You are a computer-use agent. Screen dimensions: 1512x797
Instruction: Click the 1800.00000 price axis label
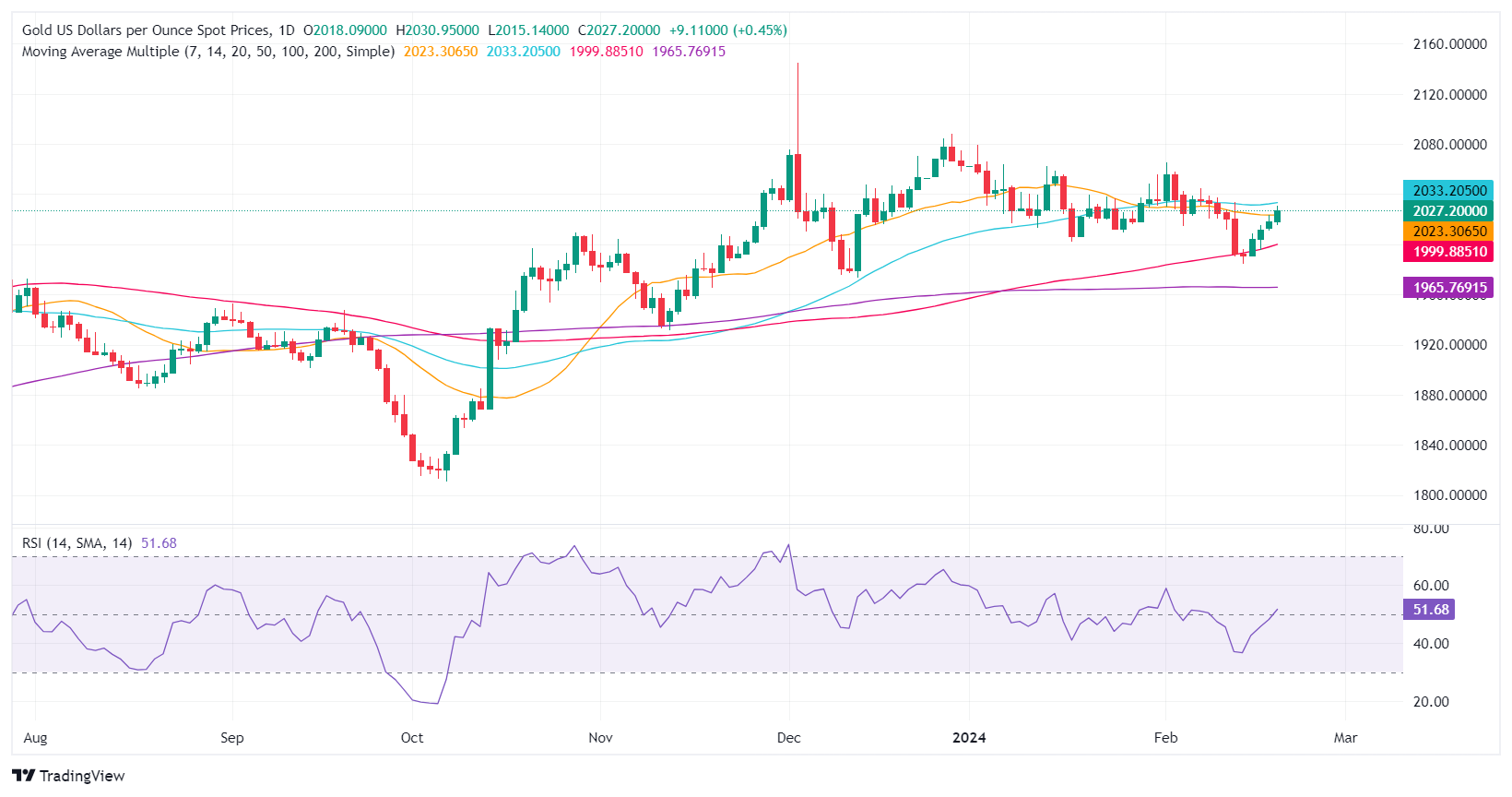1450,495
